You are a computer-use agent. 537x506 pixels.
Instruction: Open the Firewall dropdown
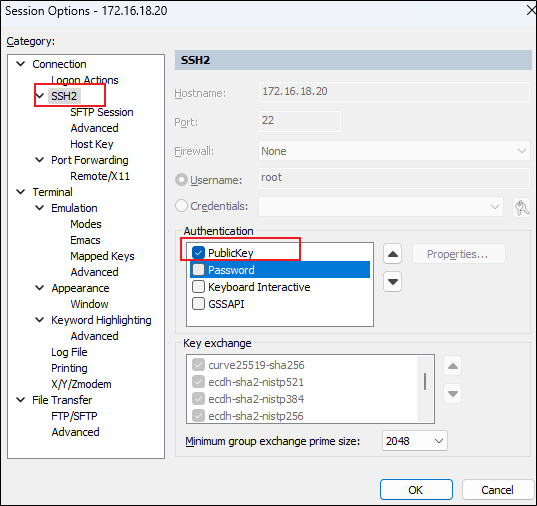[394, 151]
